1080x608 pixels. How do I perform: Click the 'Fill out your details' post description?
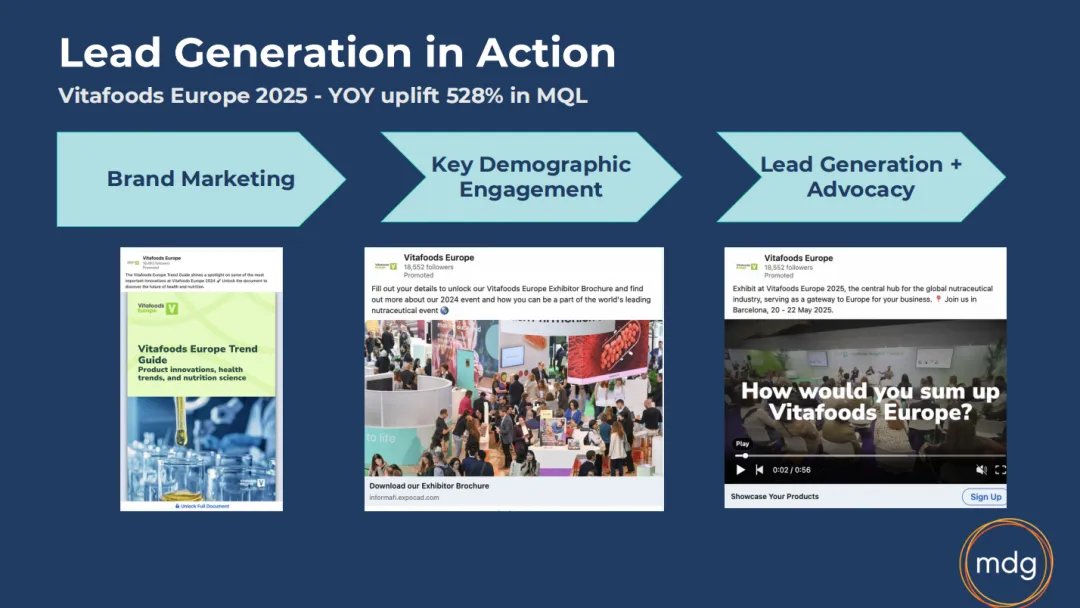[x=511, y=300]
